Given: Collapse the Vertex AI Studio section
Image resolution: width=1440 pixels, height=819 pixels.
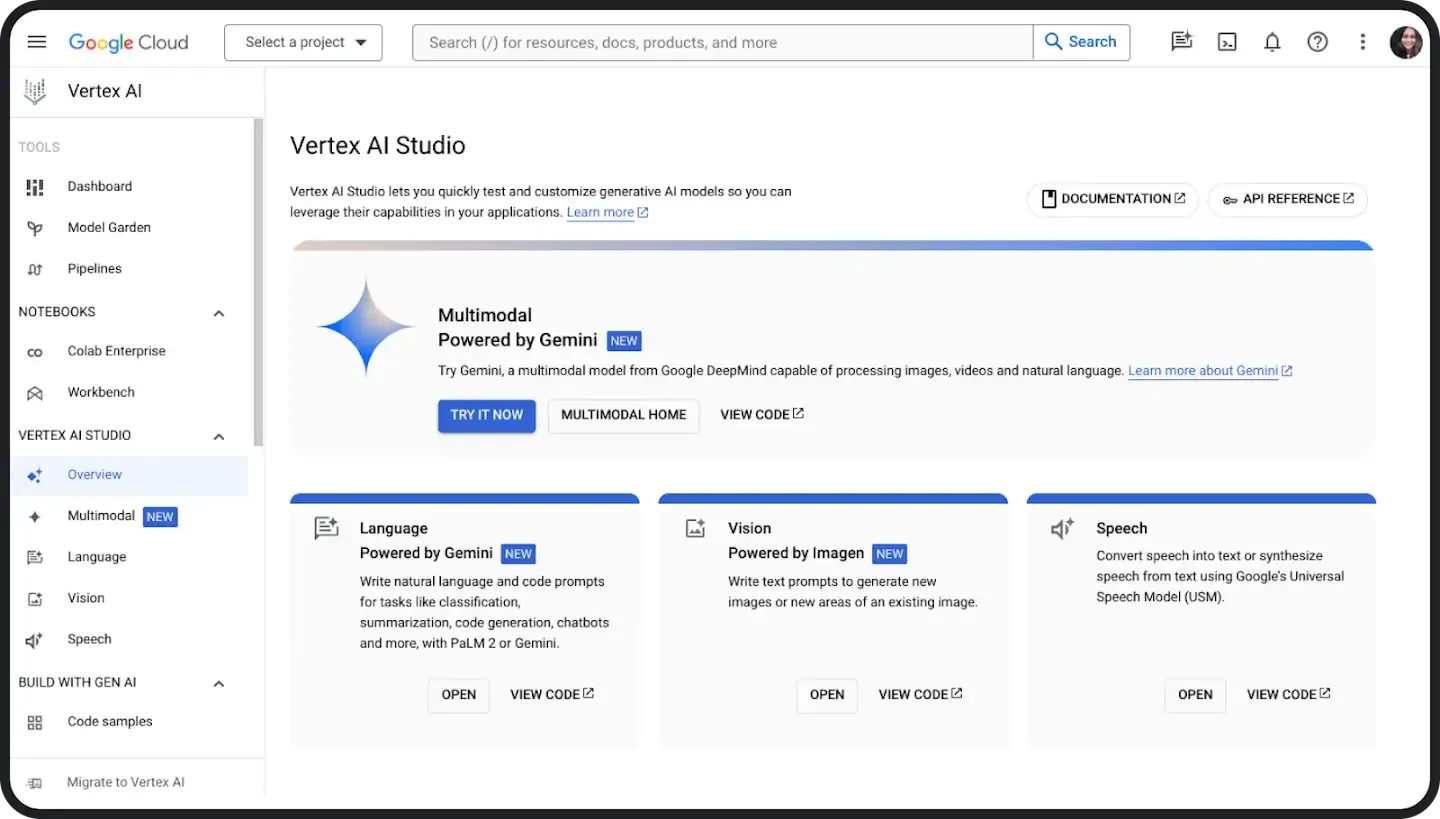Looking at the screenshot, I should (x=218, y=436).
